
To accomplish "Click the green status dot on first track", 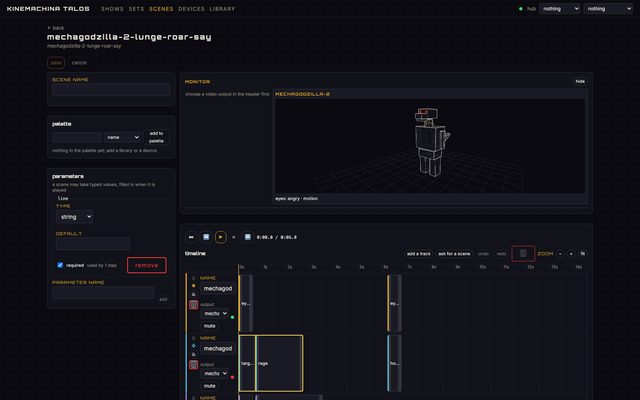I will point(232,317).
